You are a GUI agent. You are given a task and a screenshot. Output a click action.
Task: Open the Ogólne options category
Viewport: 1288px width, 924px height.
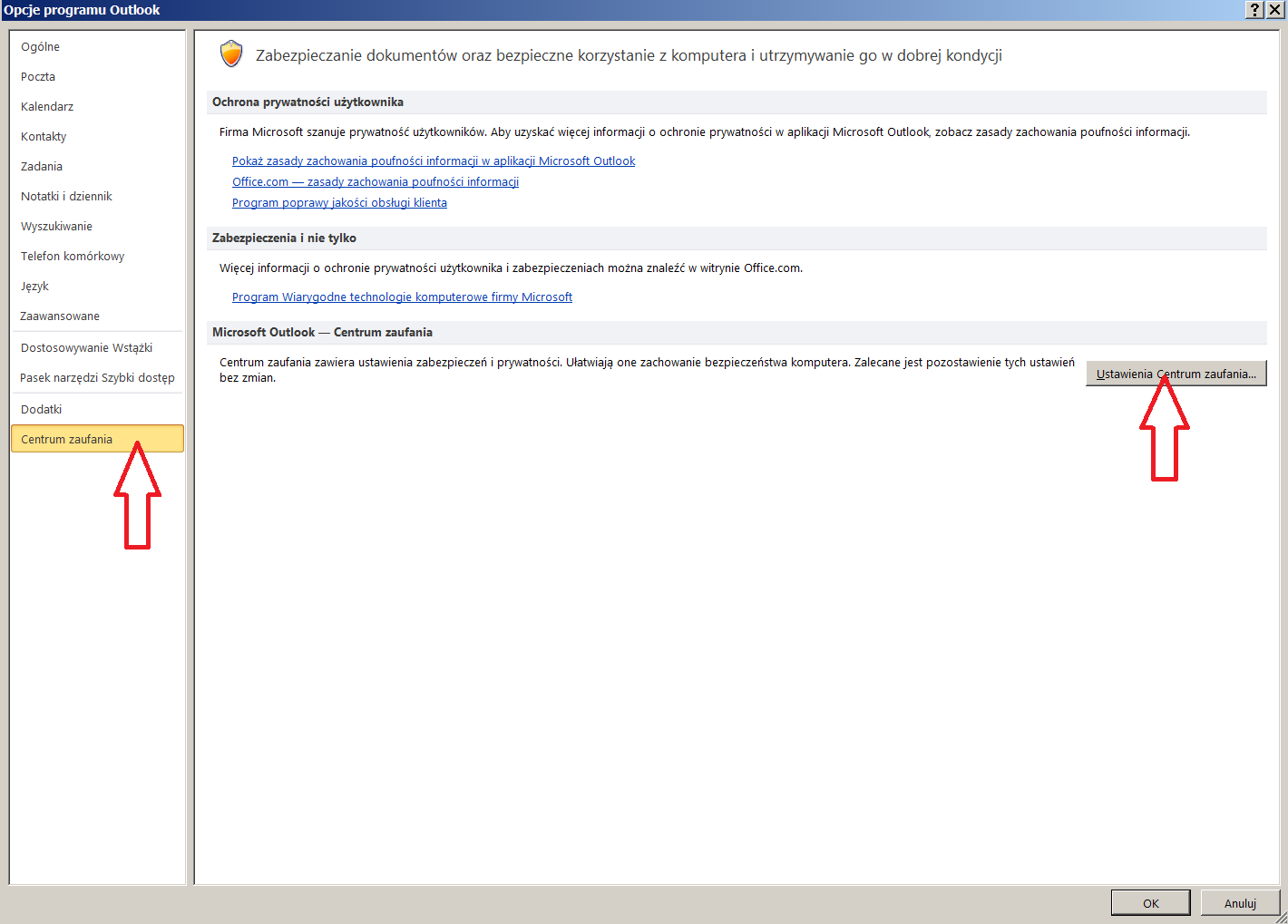click(x=97, y=46)
